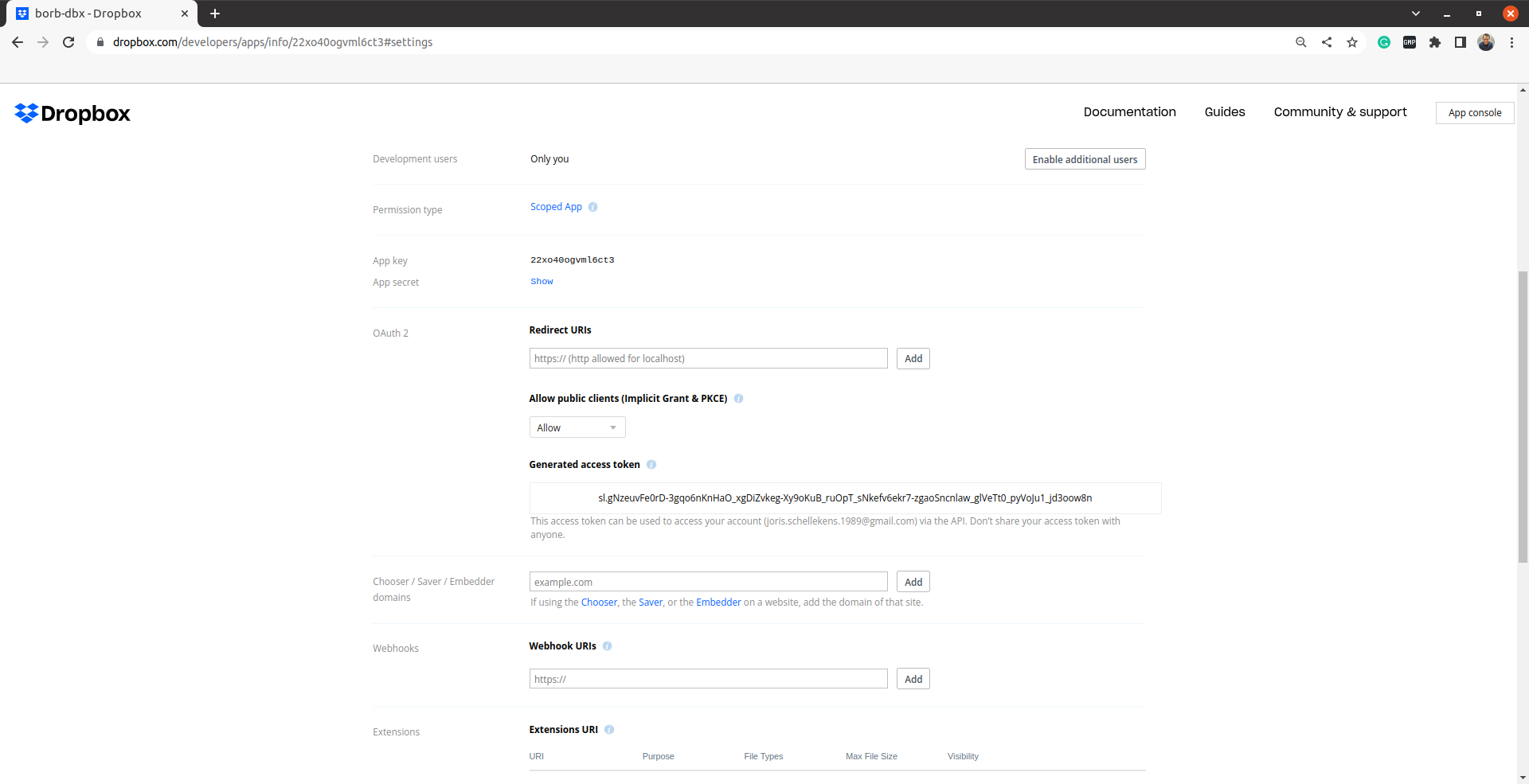The height and width of the screenshot is (784, 1529).
Task: Focus the Redirect URIs input field
Action: 708,359
